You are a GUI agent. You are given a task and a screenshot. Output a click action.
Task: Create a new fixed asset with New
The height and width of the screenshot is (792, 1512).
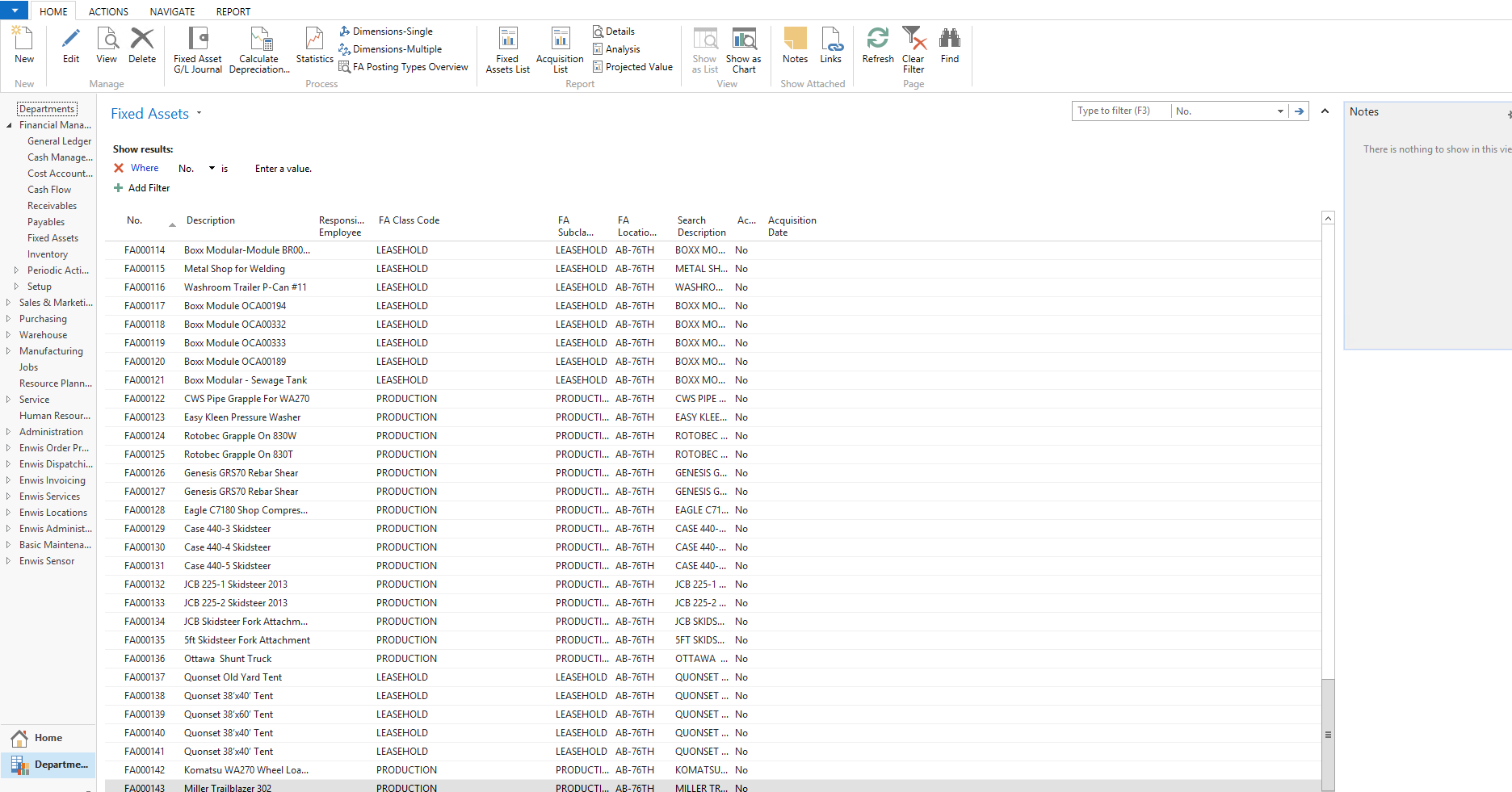point(23,45)
